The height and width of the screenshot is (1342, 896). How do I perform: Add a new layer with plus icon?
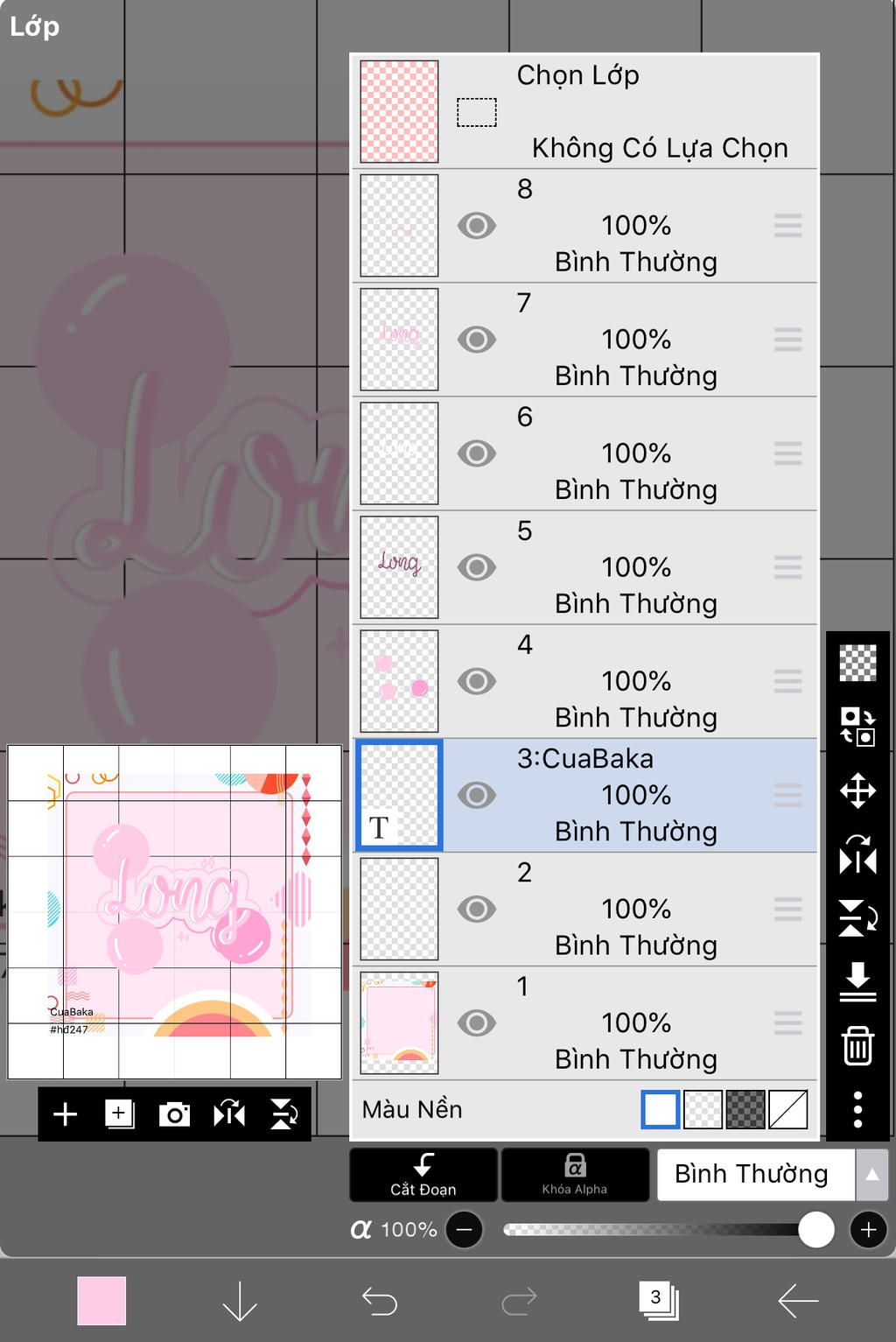(x=66, y=1114)
